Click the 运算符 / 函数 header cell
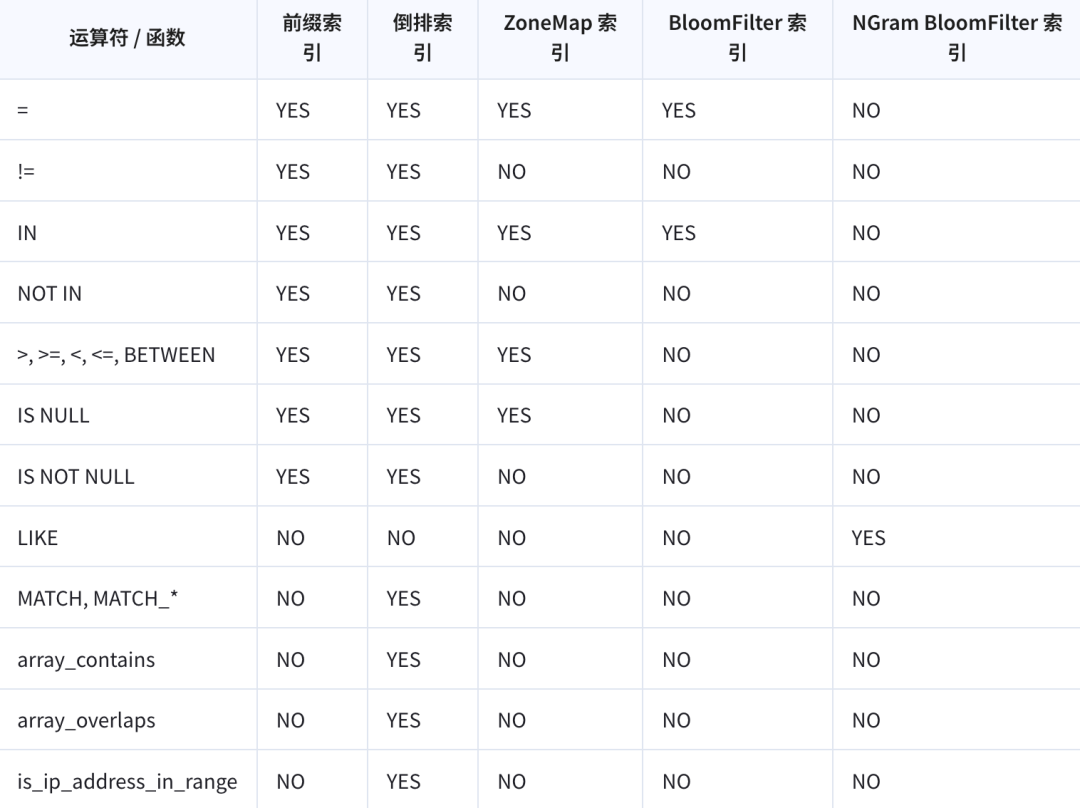This screenshot has width=1080, height=808. click(127, 39)
